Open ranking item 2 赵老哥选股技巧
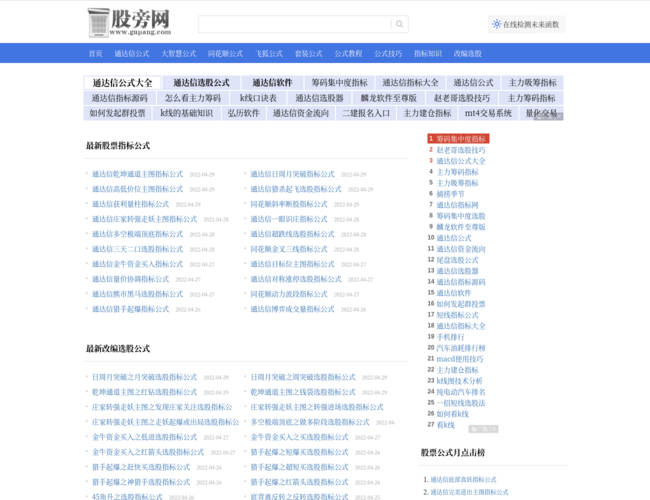This screenshot has height=500, width=650. coord(461,150)
